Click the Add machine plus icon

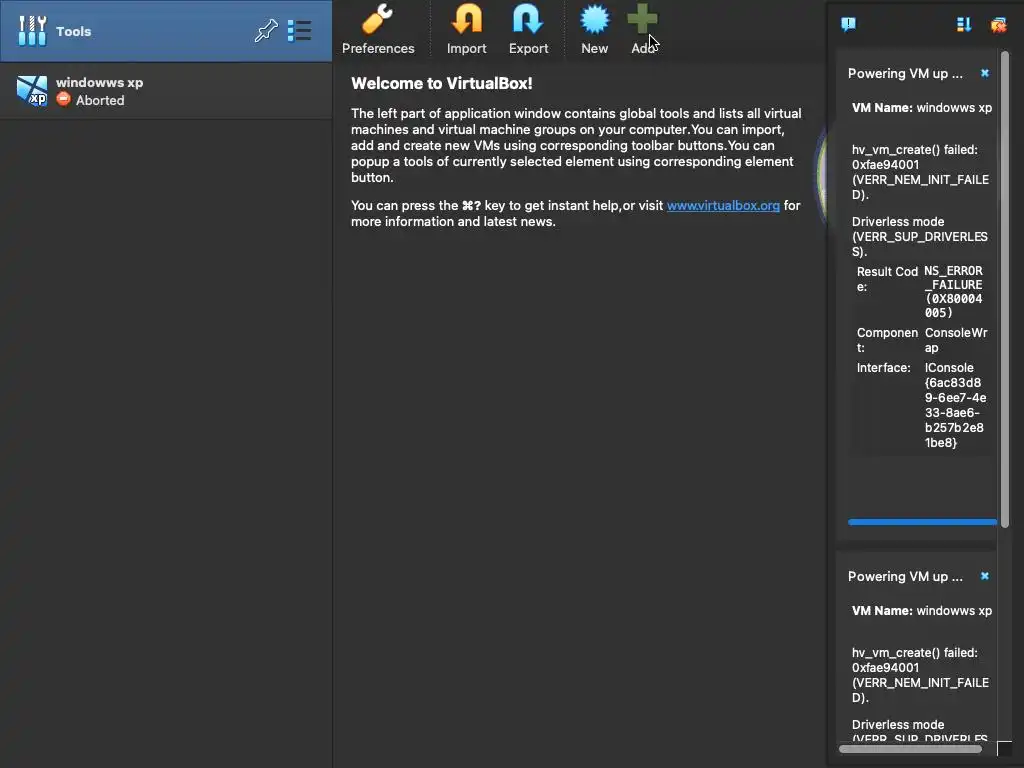[x=643, y=18]
